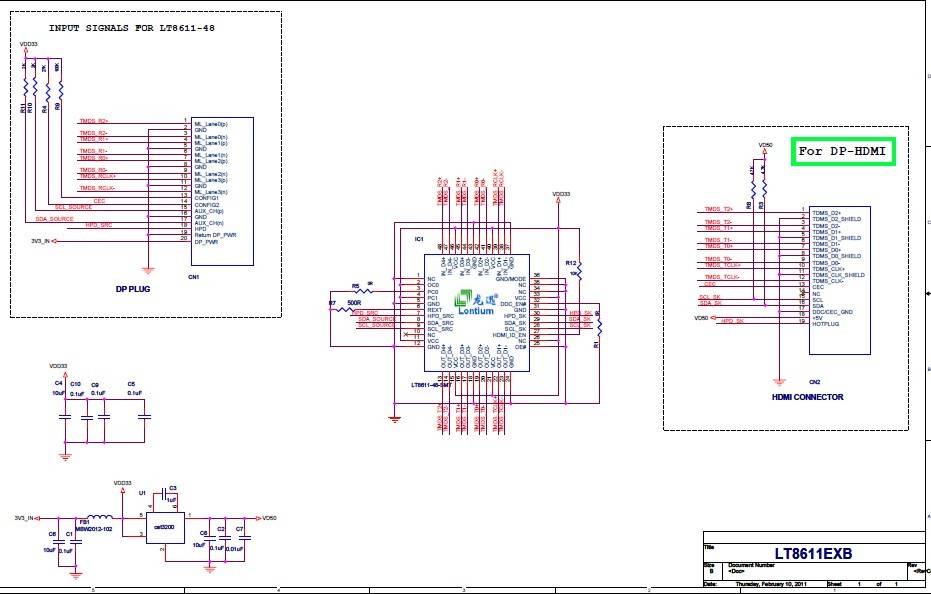The height and width of the screenshot is (594, 931).
Task: Click the R7 500R resistor symbol
Action: [349, 309]
